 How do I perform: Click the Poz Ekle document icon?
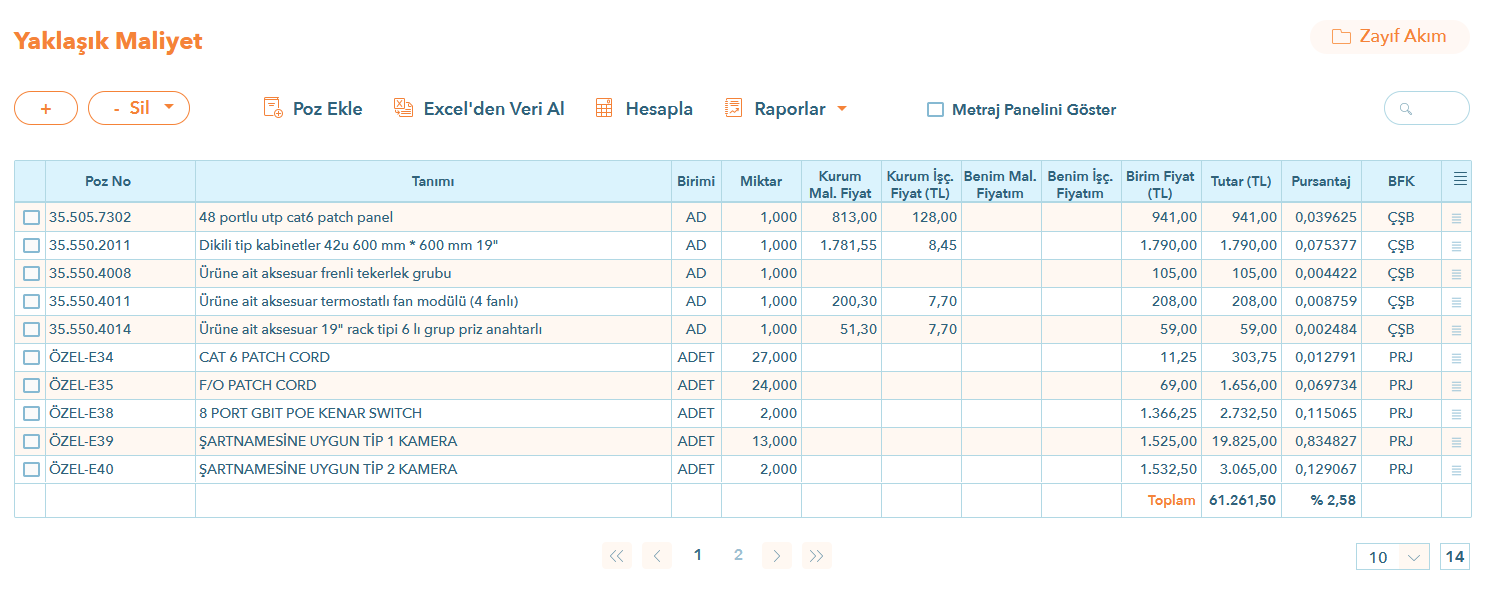click(x=273, y=109)
